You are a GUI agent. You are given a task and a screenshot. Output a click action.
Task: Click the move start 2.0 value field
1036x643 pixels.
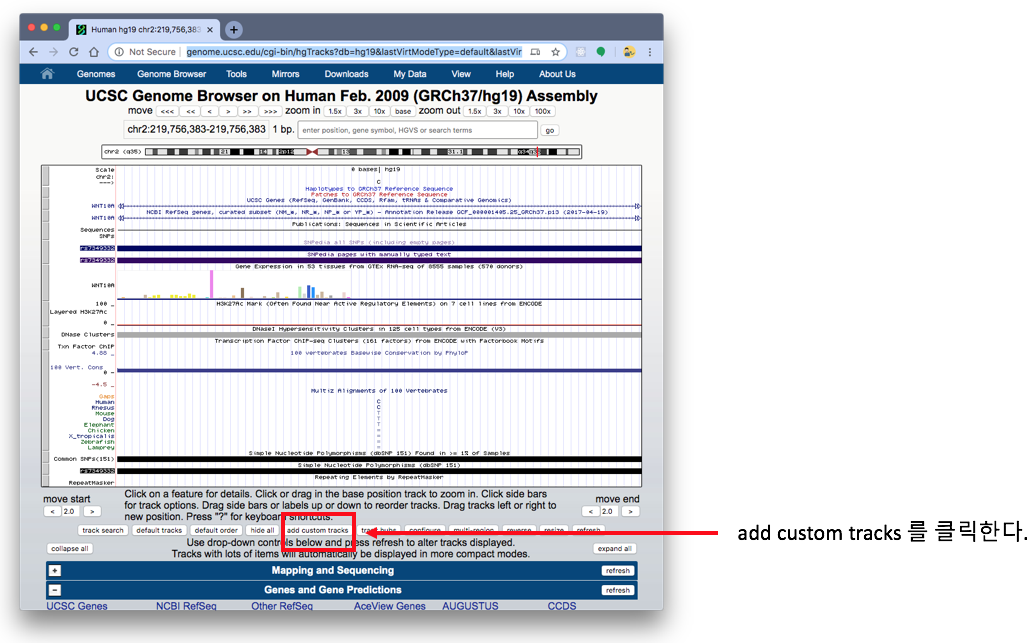point(69,511)
